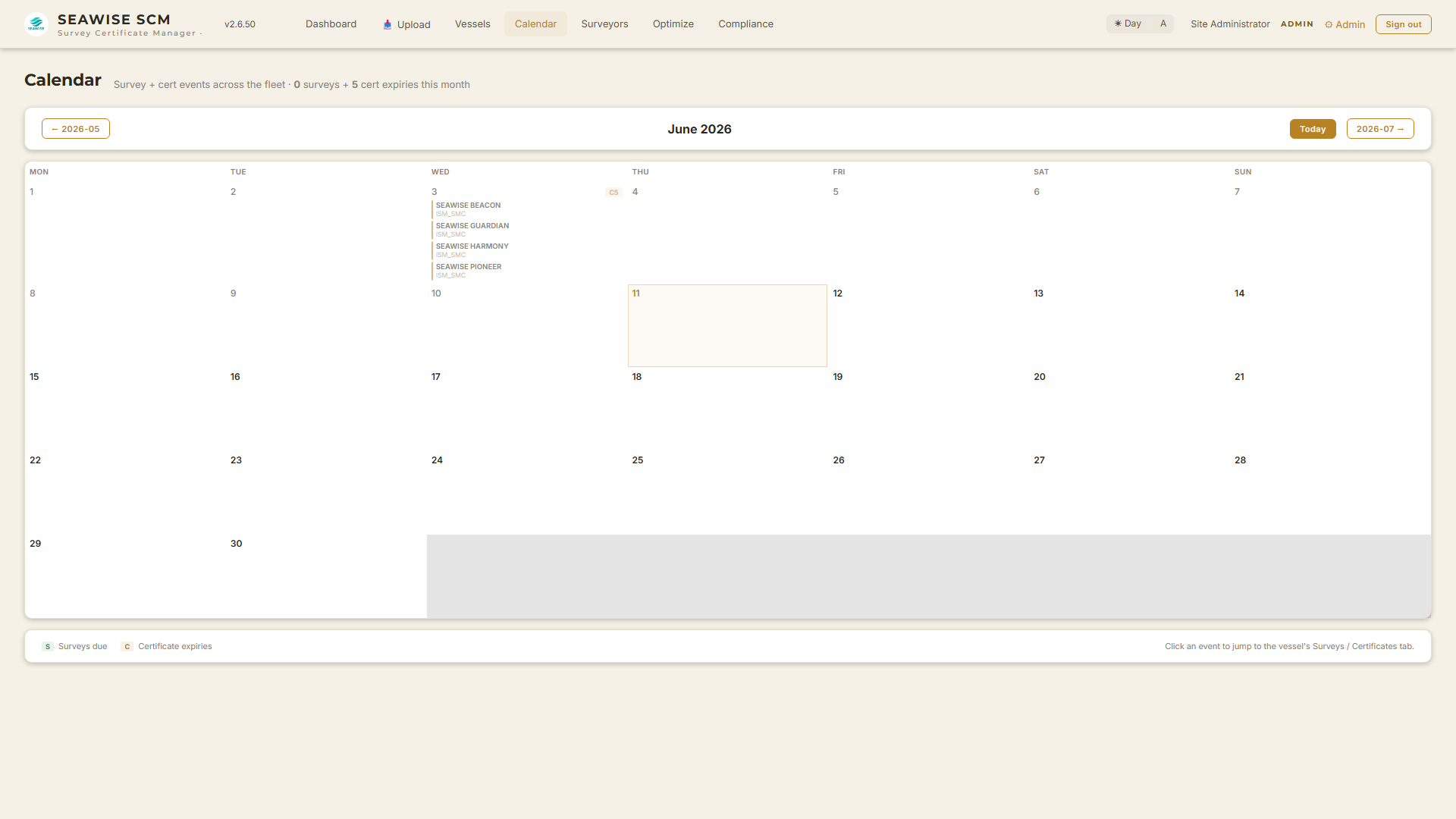Click the C certificate expiries legend badge
The height and width of the screenshot is (819, 1456).
pos(127,647)
